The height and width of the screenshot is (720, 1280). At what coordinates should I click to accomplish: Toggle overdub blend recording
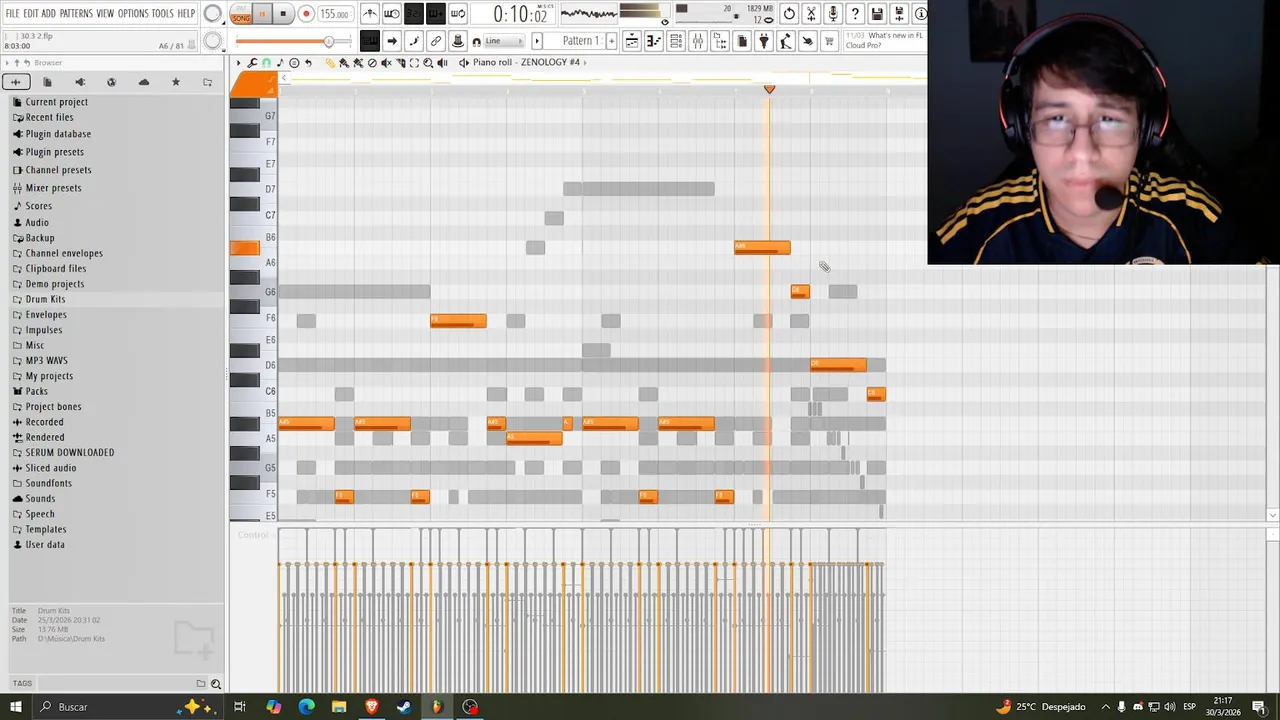pyautogui.click(x=436, y=14)
